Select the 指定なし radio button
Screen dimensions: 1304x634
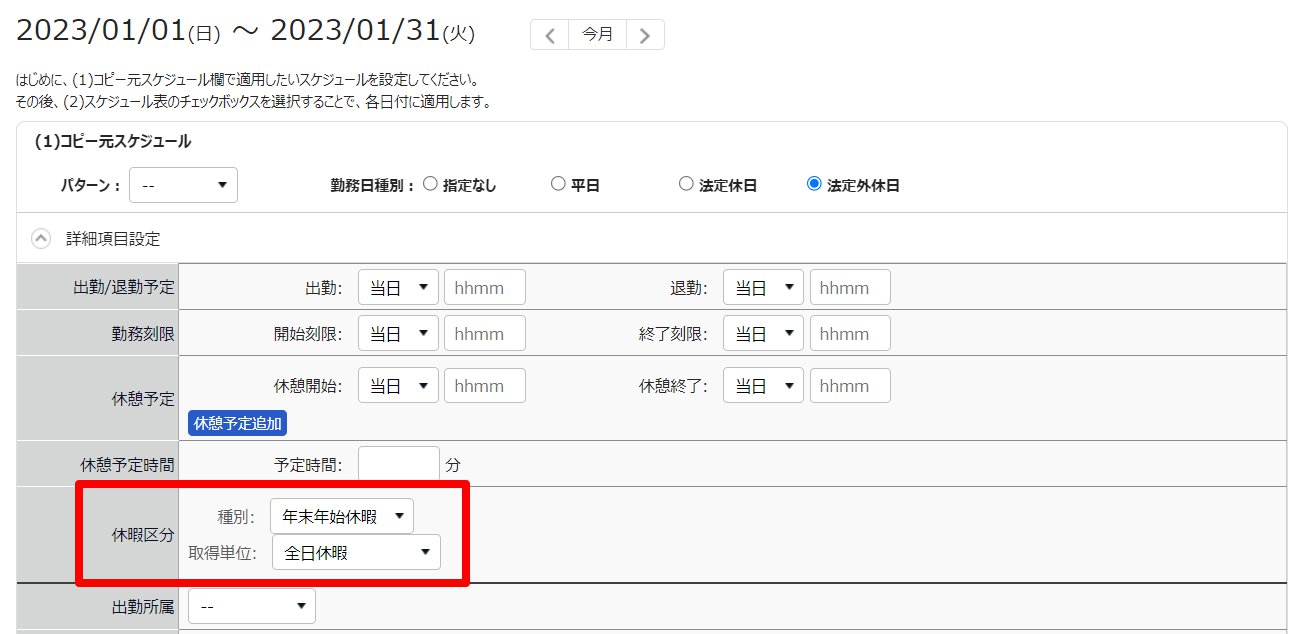[430, 184]
